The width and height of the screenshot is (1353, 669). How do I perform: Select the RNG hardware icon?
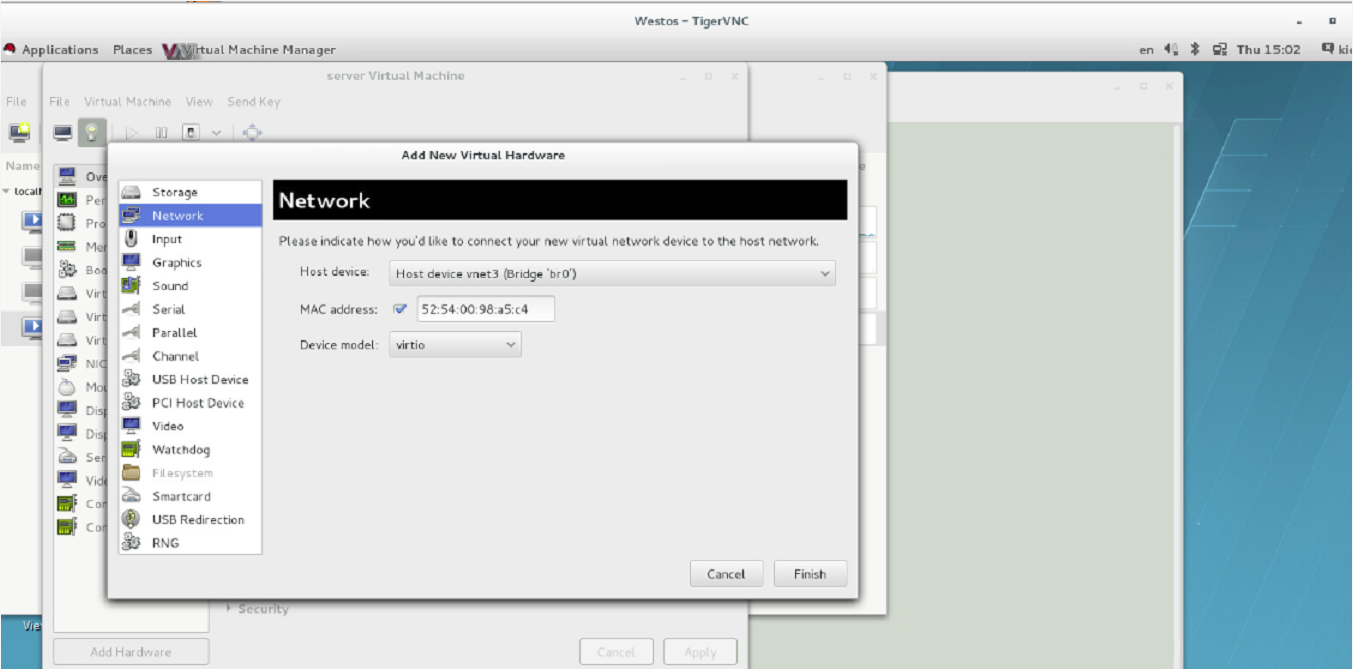(x=131, y=543)
